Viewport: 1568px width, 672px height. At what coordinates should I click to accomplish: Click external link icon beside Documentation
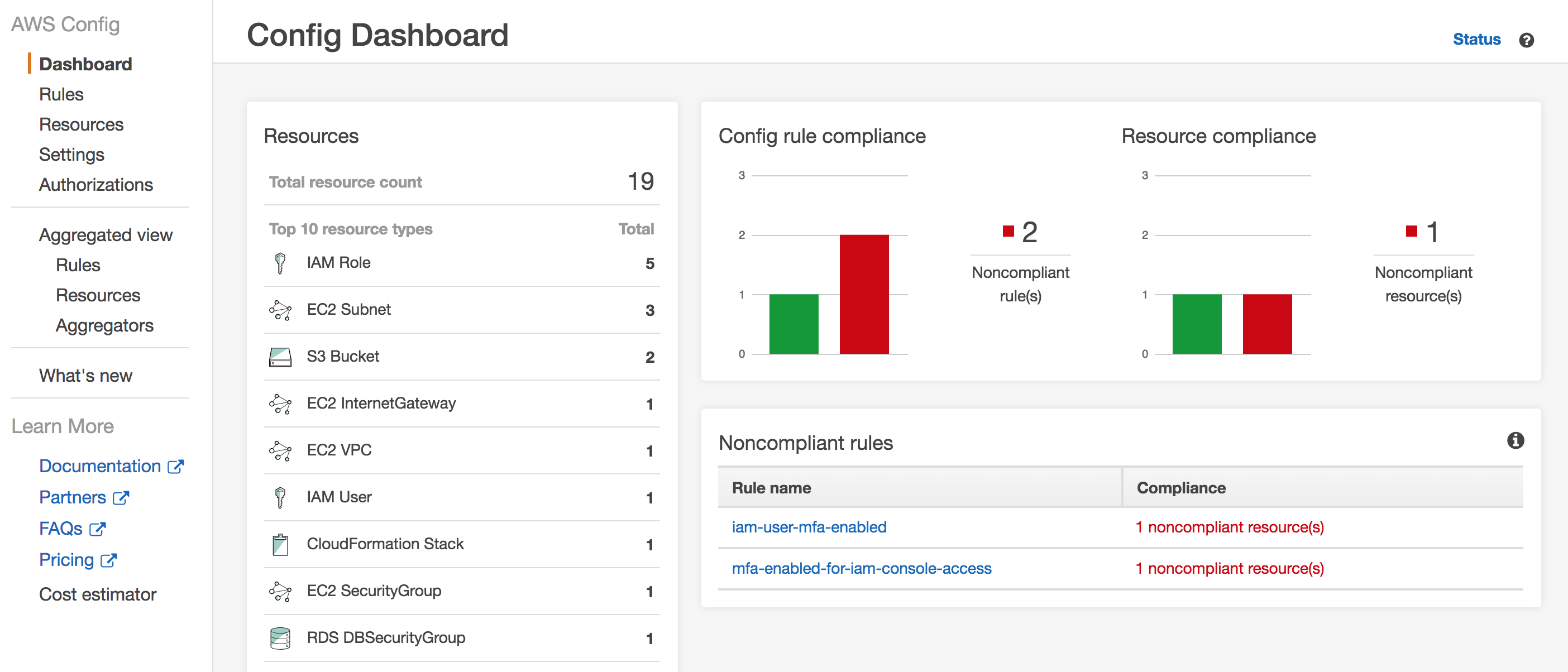[x=176, y=467]
